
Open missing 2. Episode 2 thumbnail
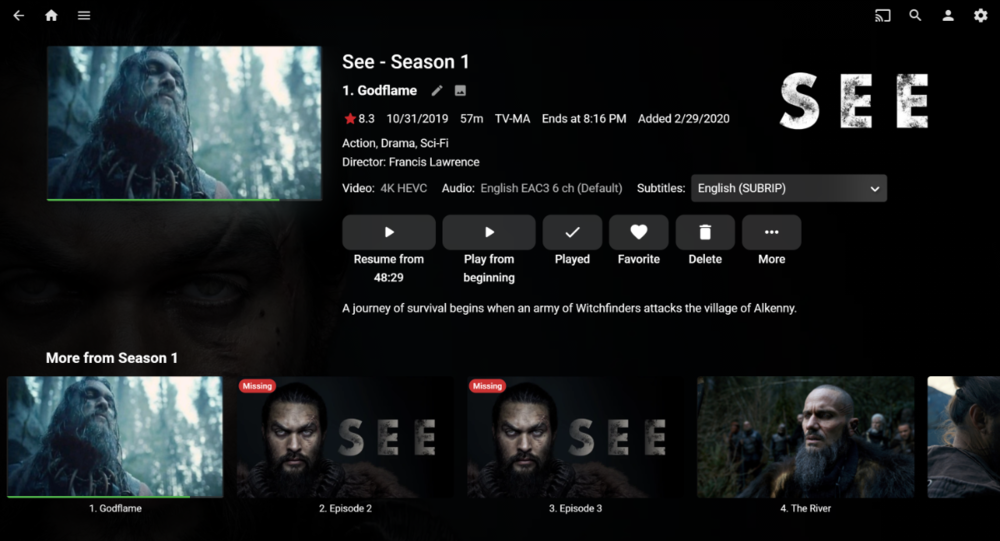[345, 437]
